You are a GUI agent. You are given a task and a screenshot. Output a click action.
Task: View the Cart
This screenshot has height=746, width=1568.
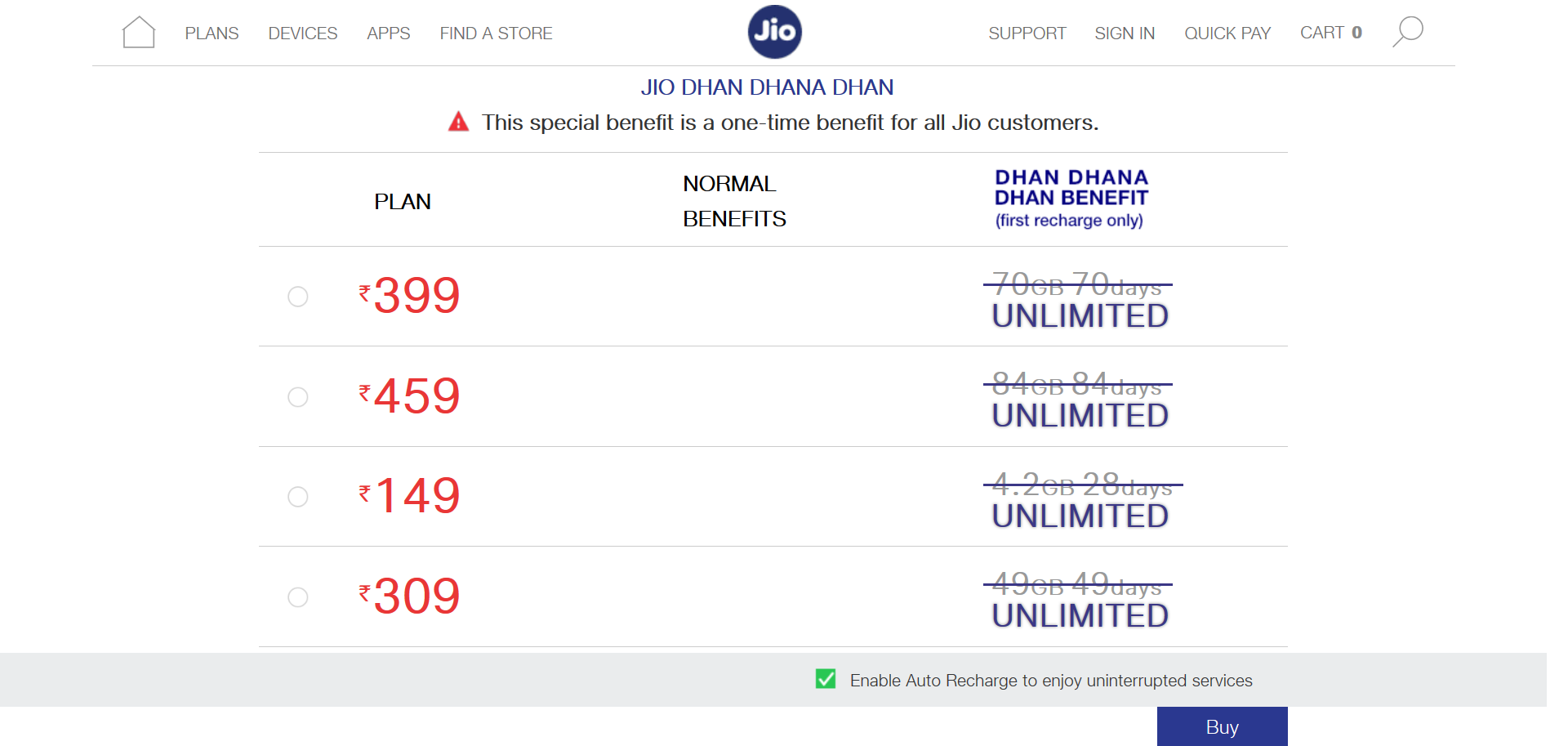point(1330,33)
